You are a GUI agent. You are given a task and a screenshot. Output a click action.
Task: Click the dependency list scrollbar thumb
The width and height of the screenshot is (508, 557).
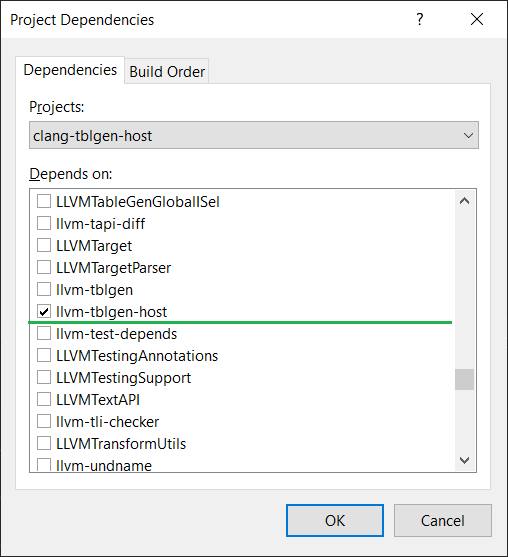[x=464, y=379]
